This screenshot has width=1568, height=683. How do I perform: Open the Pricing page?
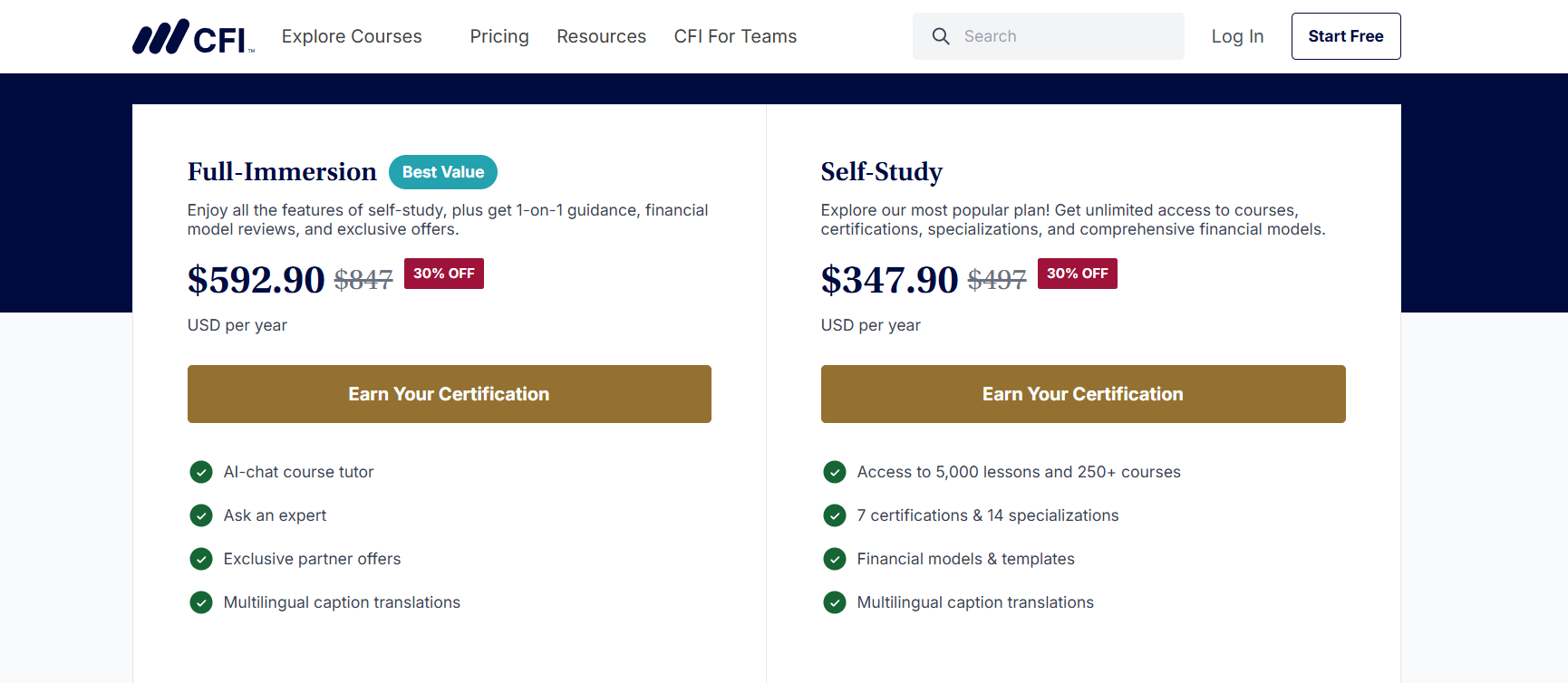tap(499, 36)
